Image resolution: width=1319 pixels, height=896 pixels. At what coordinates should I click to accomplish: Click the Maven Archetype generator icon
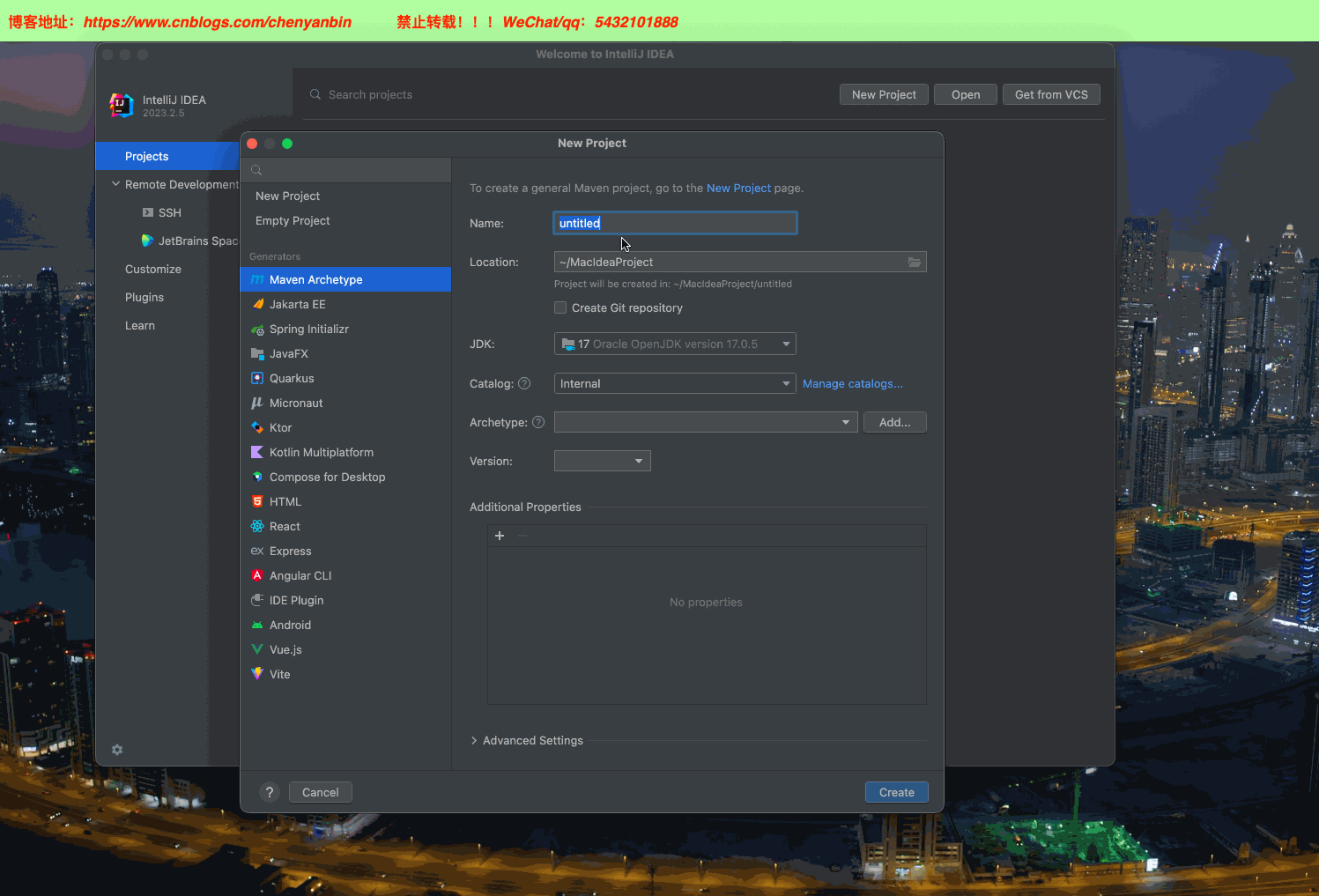pyautogui.click(x=257, y=279)
